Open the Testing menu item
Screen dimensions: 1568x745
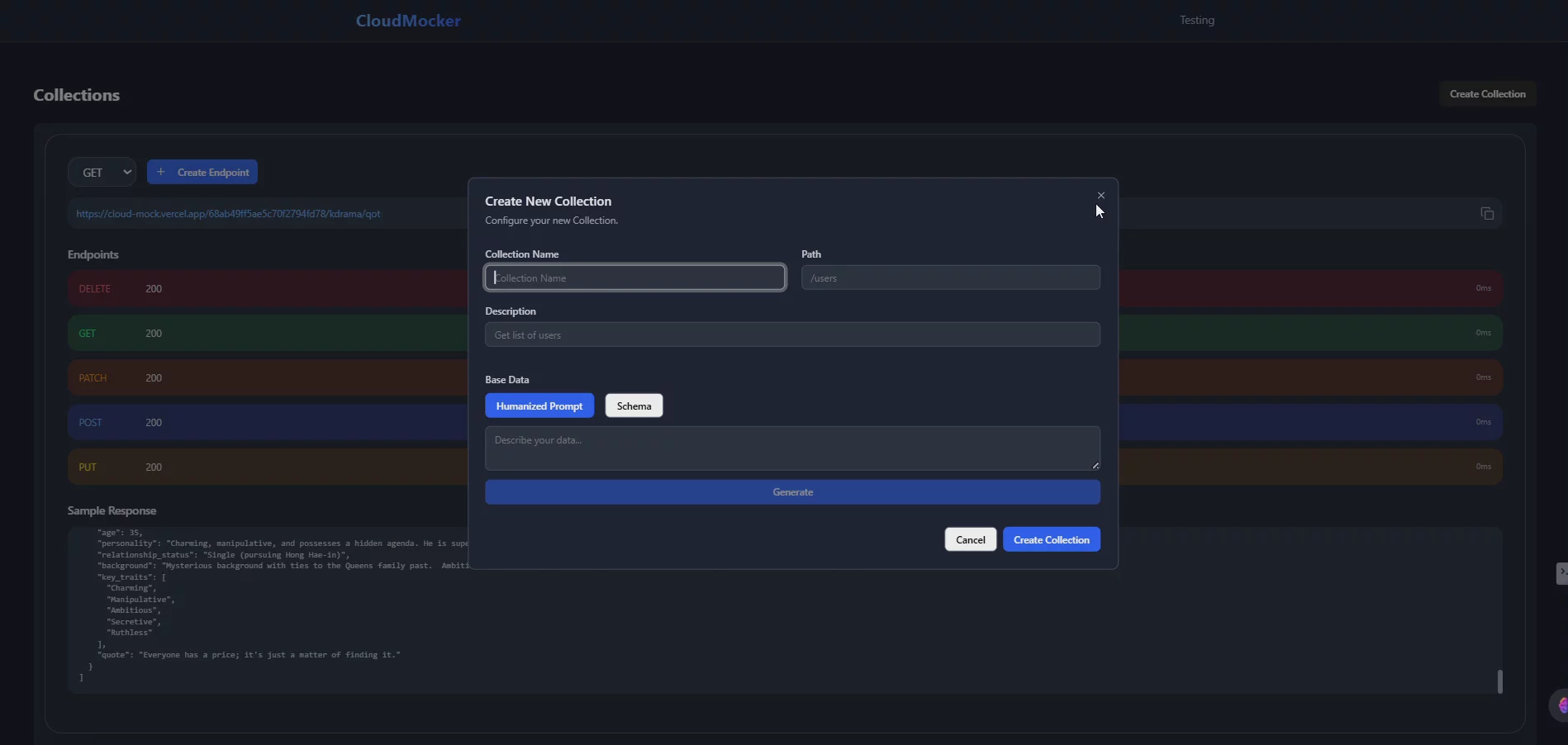point(1196,21)
